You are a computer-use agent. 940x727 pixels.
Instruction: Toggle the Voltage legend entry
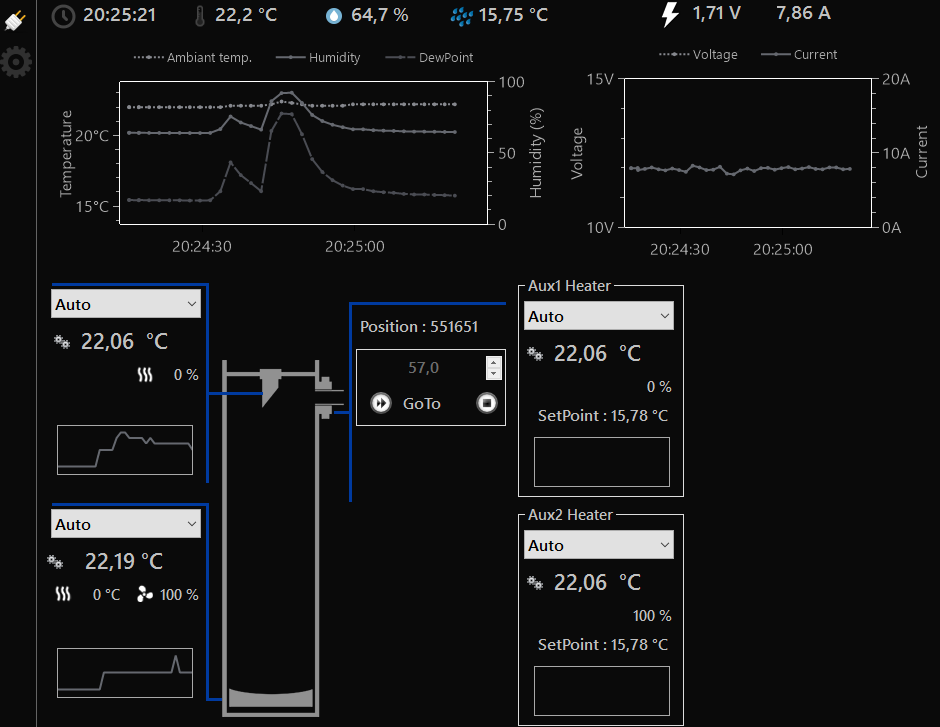click(698, 55)
